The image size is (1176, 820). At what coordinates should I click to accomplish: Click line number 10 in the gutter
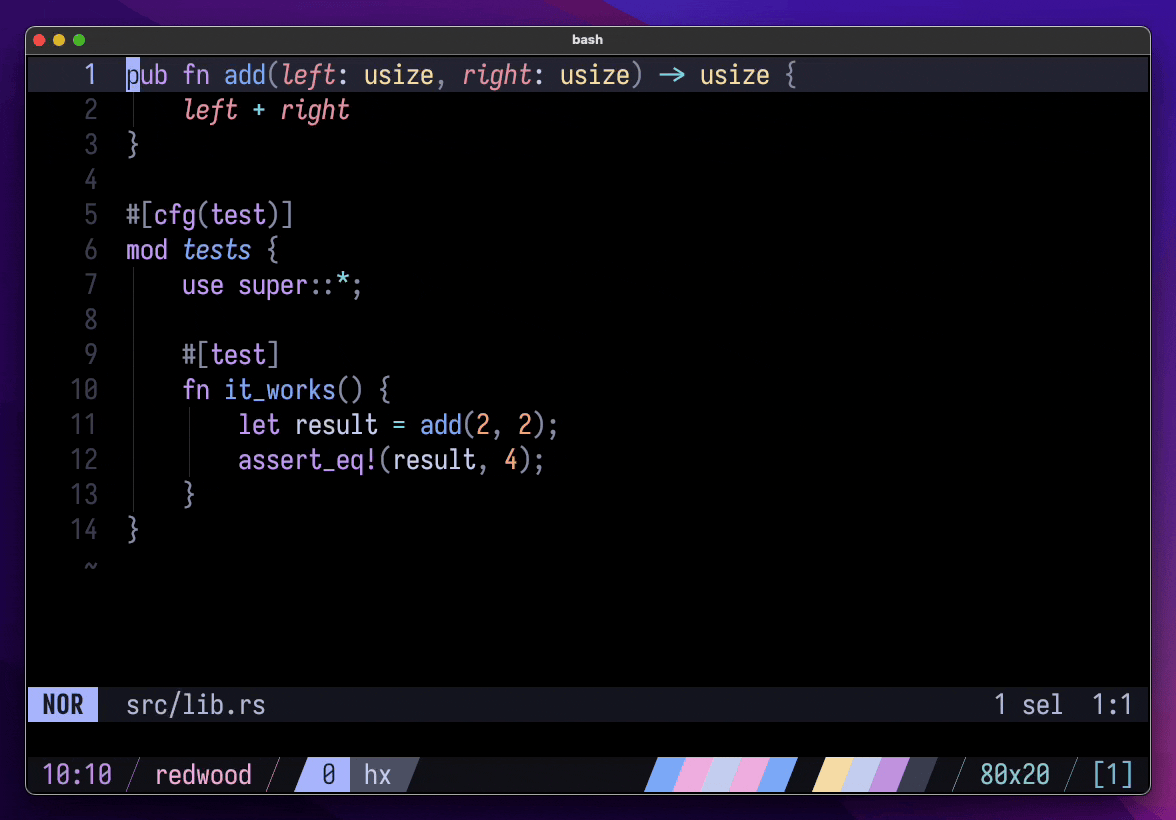[84, 390]
